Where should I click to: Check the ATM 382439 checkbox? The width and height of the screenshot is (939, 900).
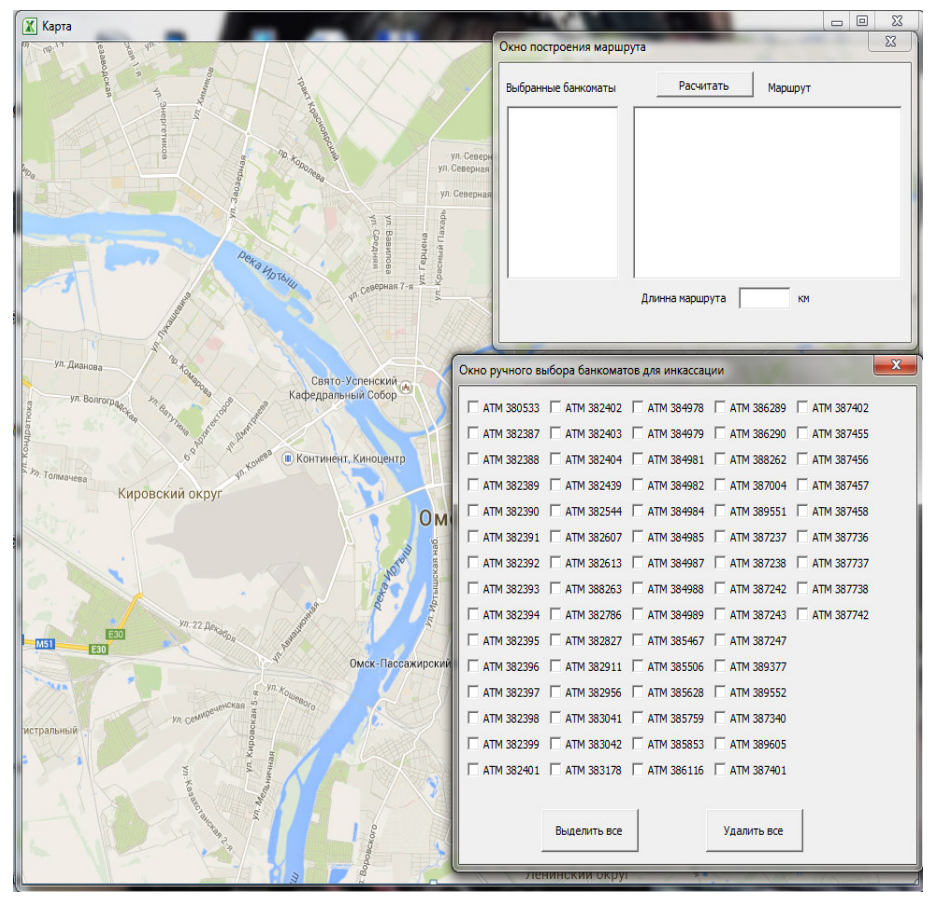point(556,485)
